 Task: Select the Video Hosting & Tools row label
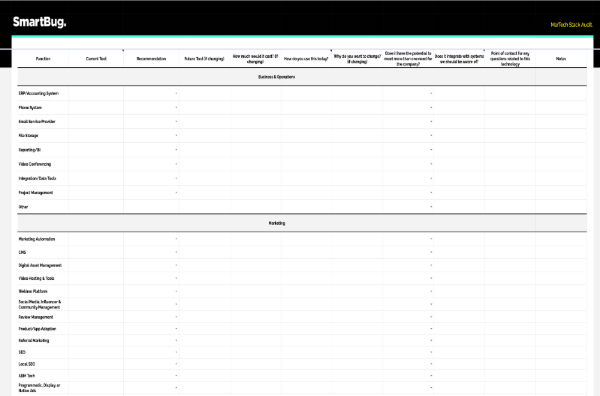pyautogui.click(x=36, y=278)
